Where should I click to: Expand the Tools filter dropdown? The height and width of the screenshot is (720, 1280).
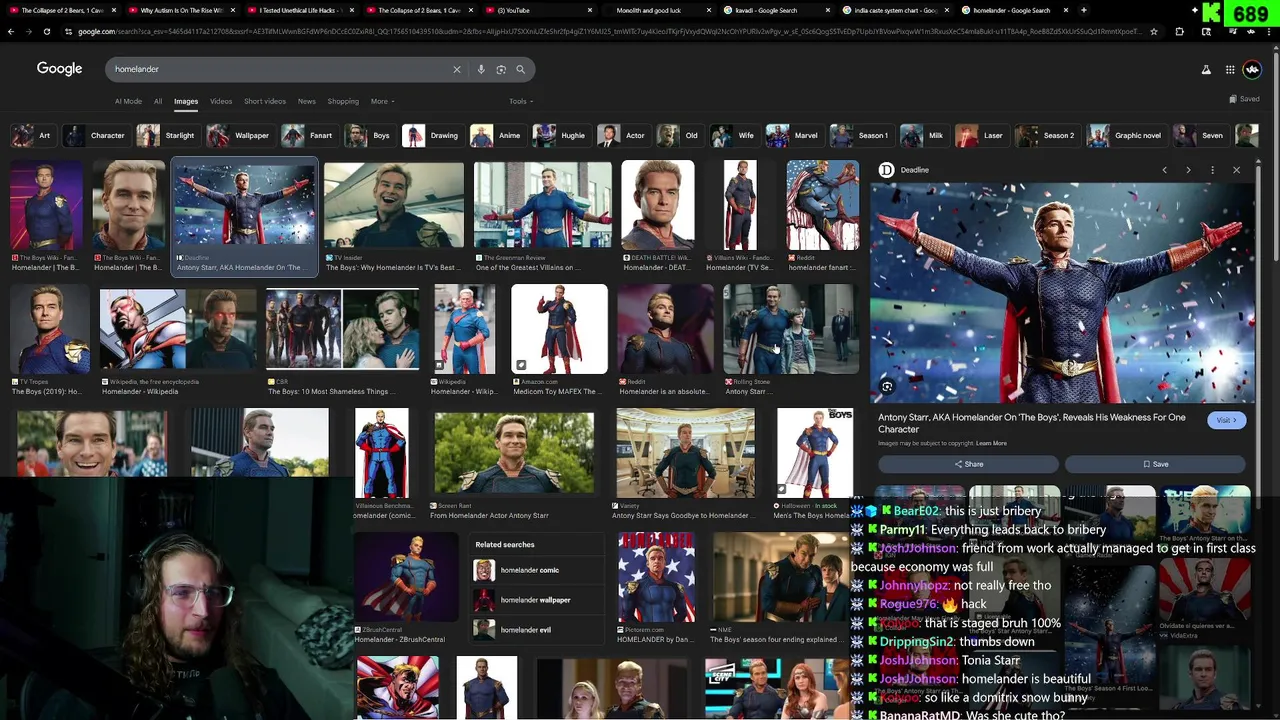(x=521, y=101)
